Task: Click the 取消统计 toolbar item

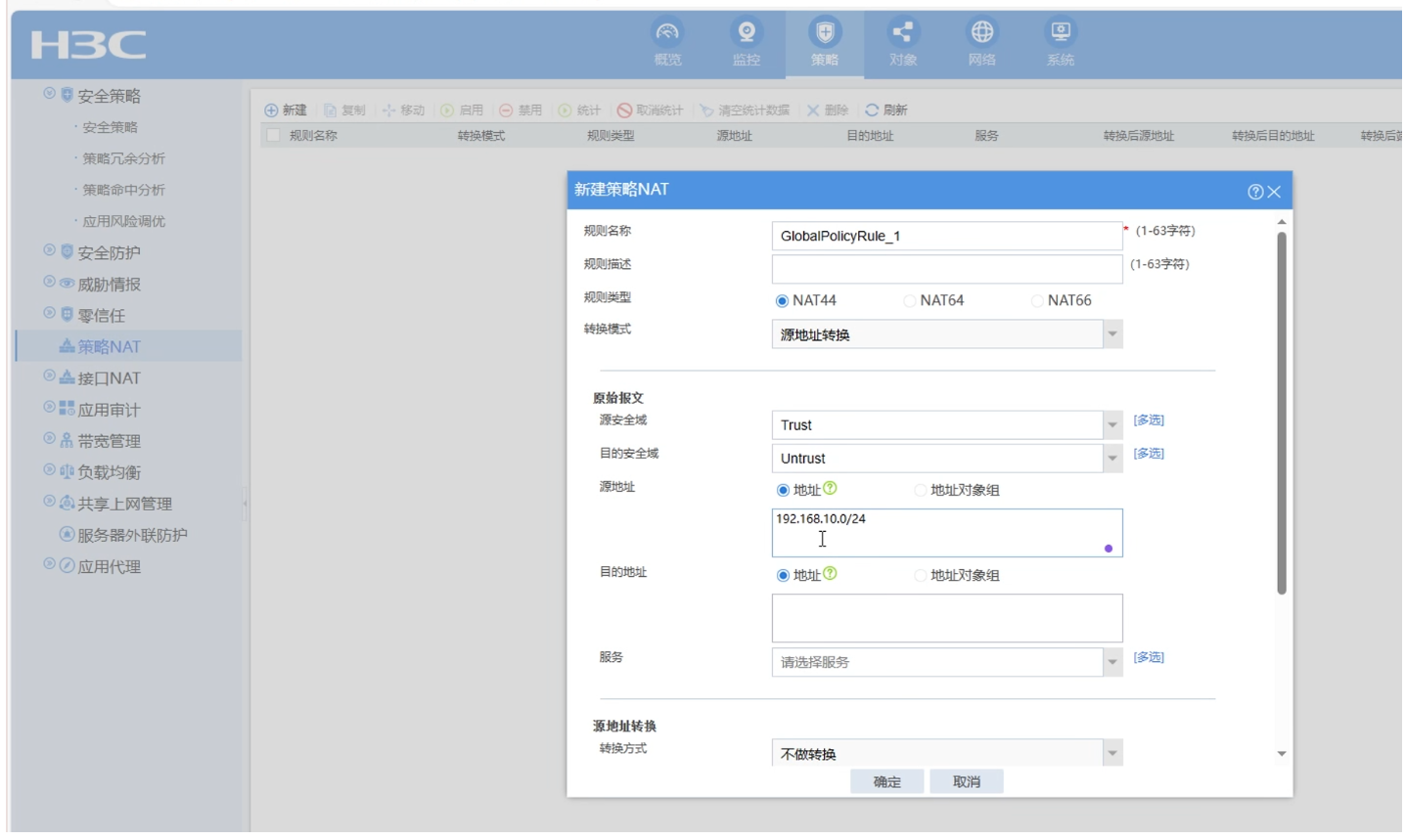Action: pos(650,111)
